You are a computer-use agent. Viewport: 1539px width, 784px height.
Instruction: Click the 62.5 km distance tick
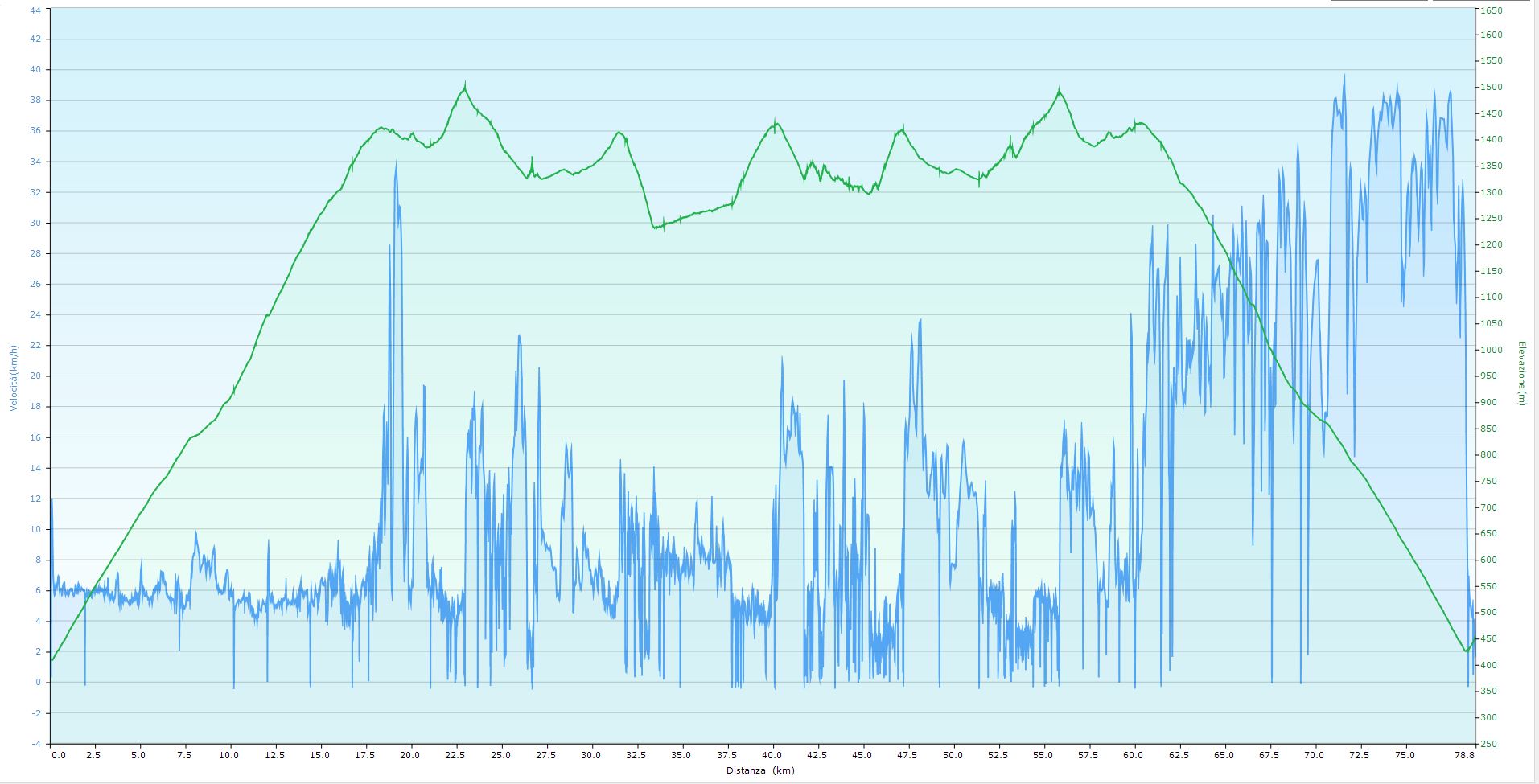[1179, 756]
